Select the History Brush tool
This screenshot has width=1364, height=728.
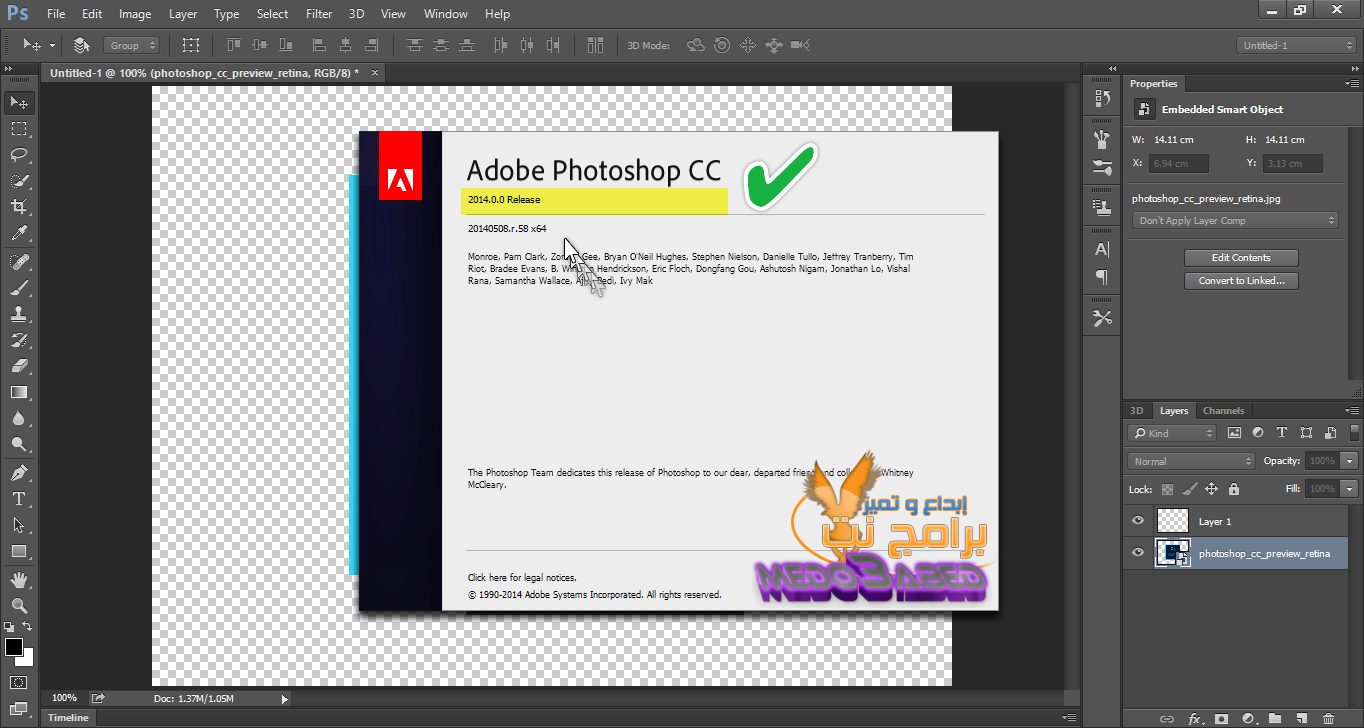(19, 340)
